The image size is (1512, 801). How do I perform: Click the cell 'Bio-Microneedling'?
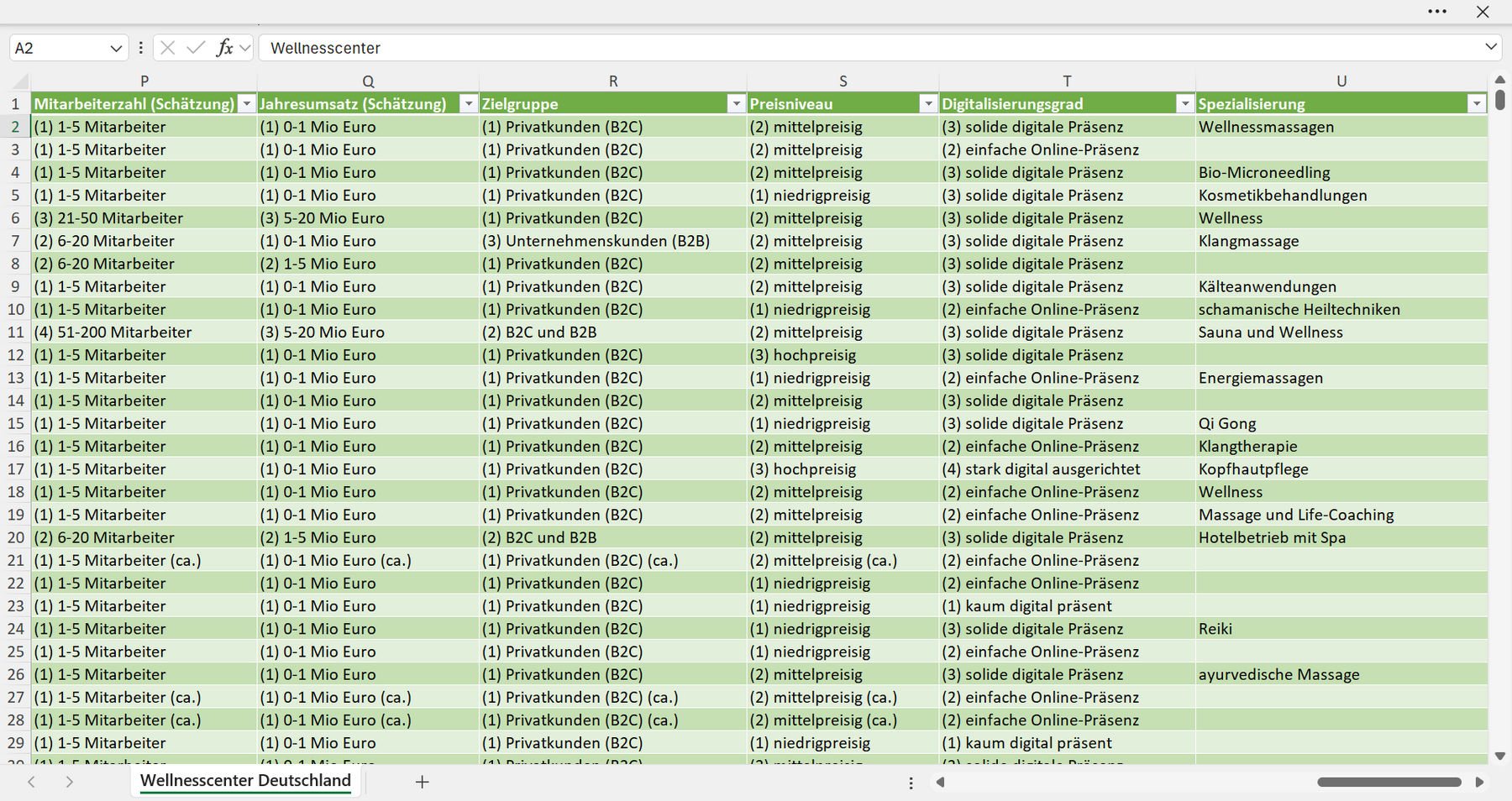[1341, 173]
